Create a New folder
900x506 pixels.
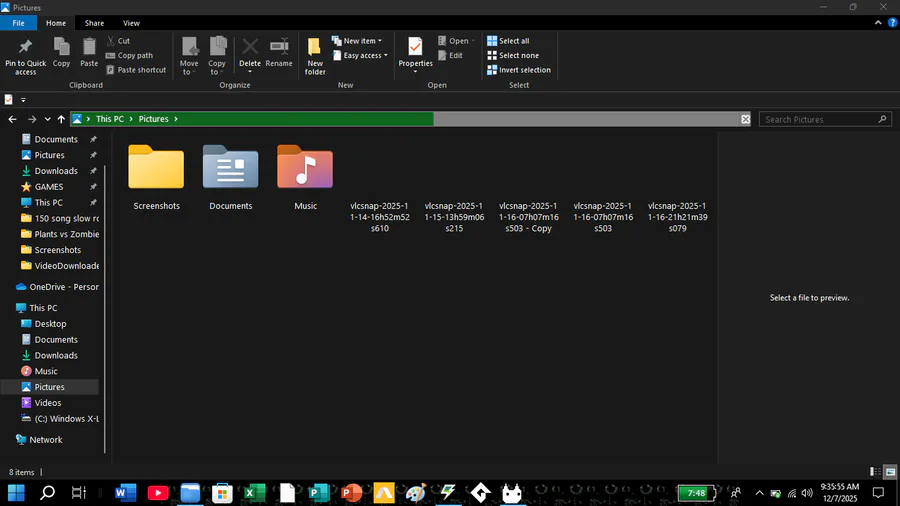click(x=315, y=56)
